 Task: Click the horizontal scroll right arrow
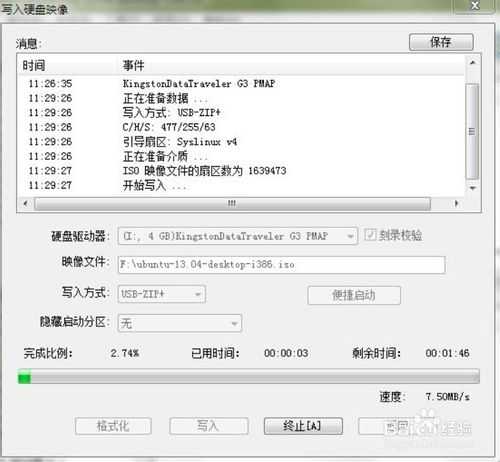tap(456, 203)
